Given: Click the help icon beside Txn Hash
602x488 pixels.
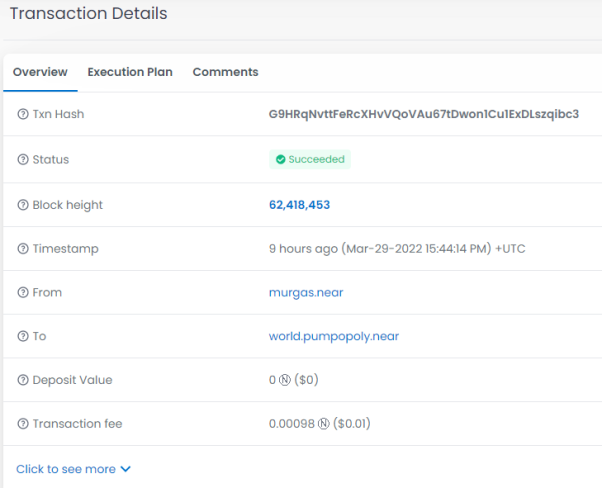Looking at the screenshot, I should [23, 114].
